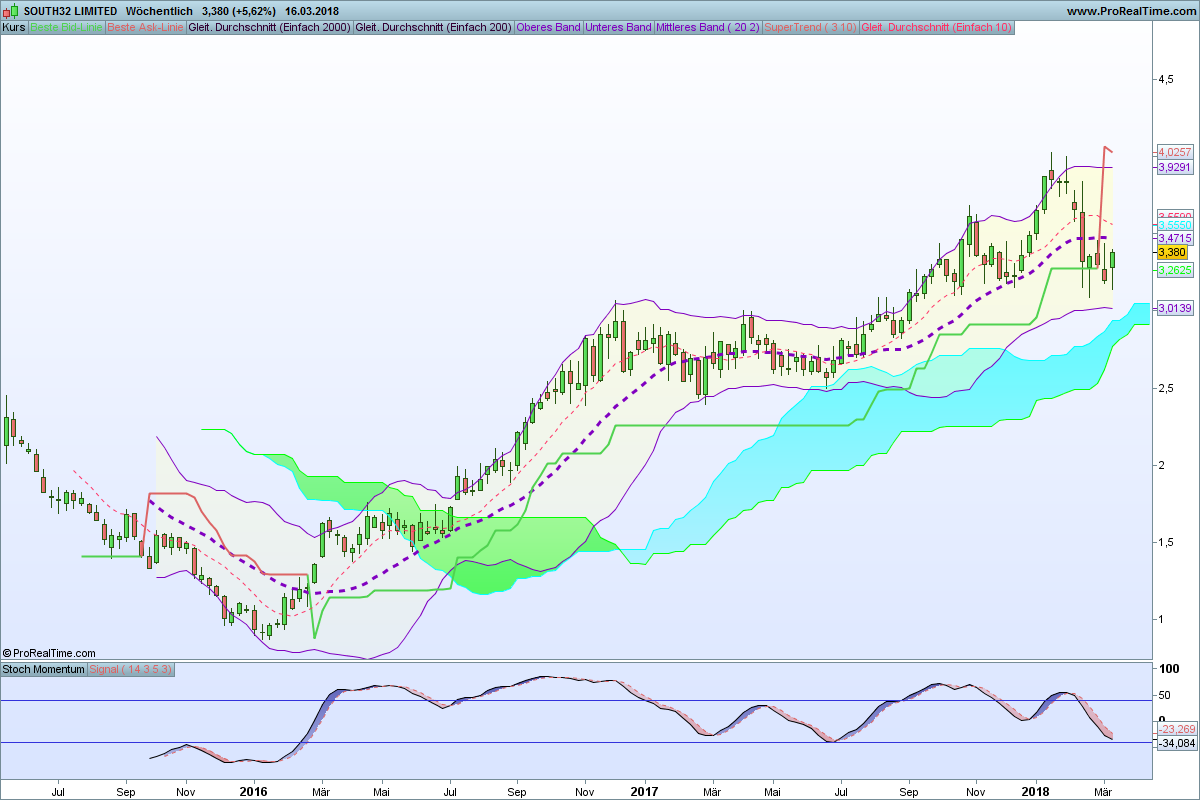Click the 100 level on oscillator axis

point(1167,668)
